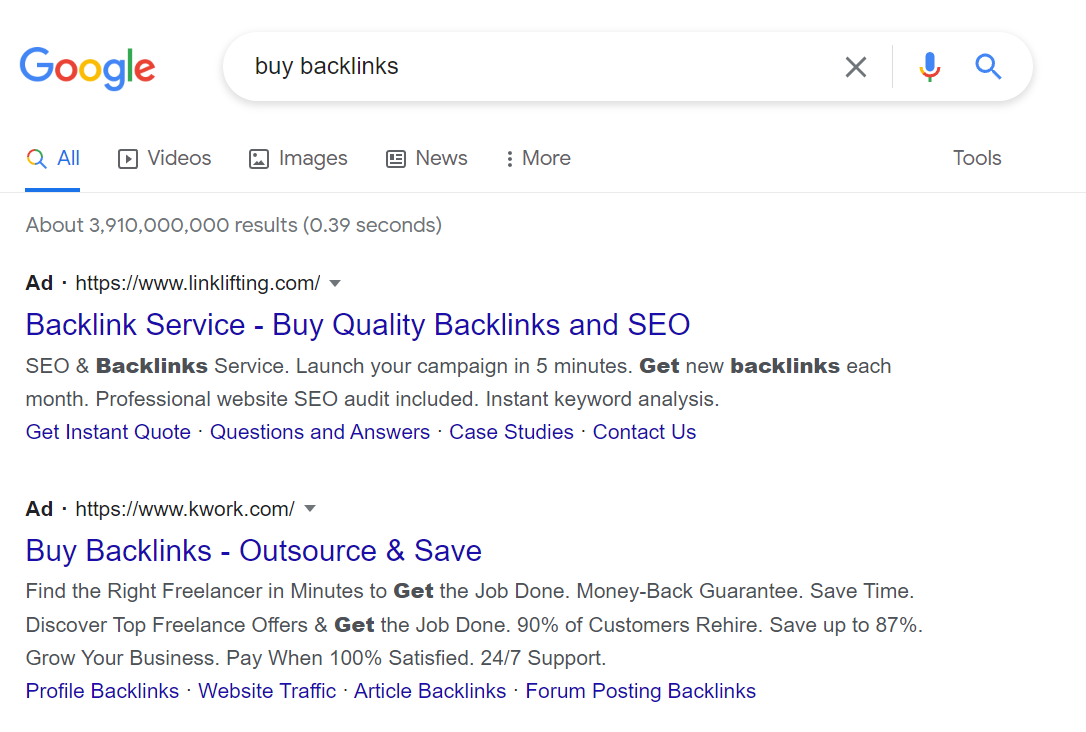Screen dimensions: 1086x732
Task: Click the magnifying glass search icon
Action: click(x=988, y=67)
